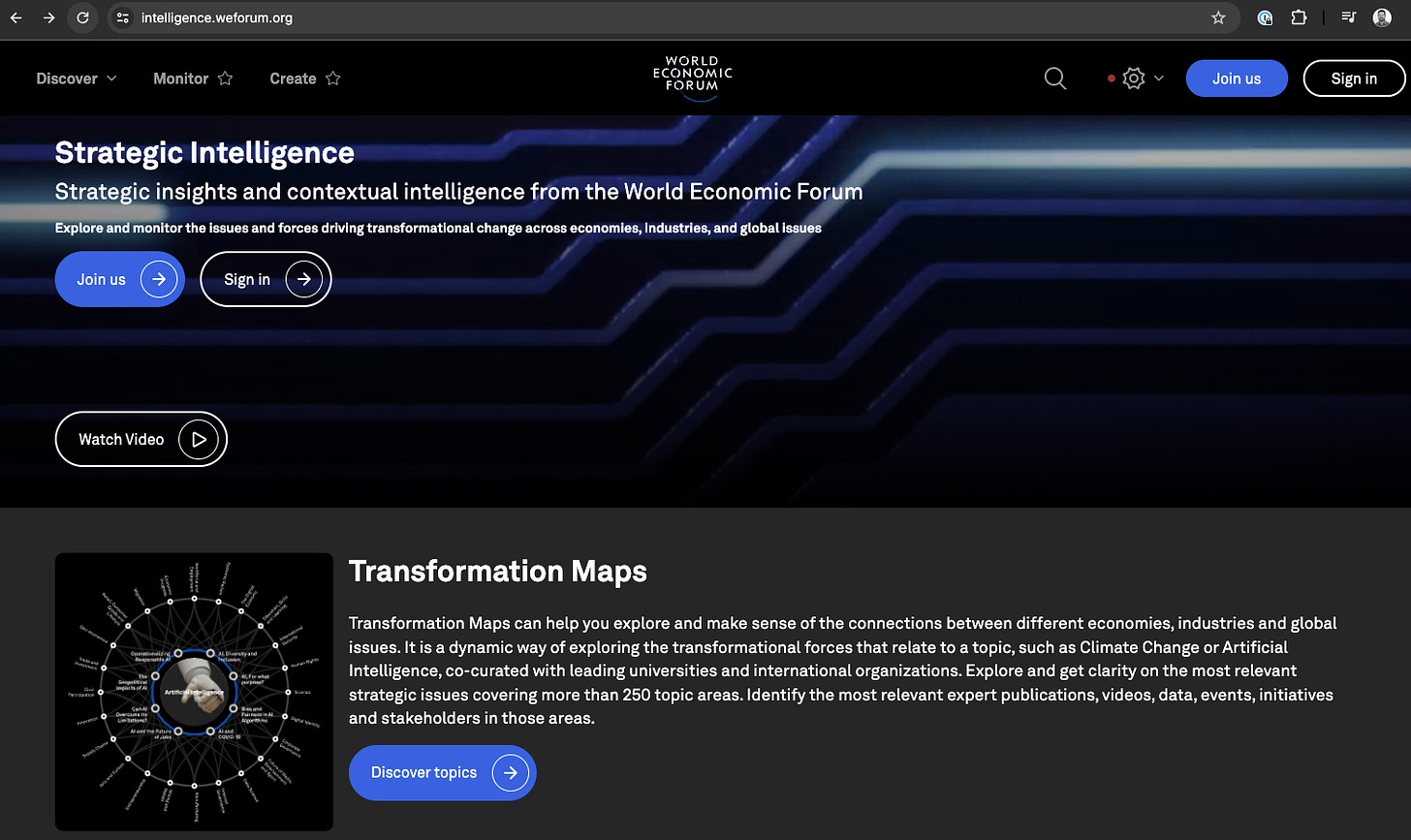Screen dimensions: 1411x840
Task: Open the settings gear icon in header
Action: point(1133,78)
